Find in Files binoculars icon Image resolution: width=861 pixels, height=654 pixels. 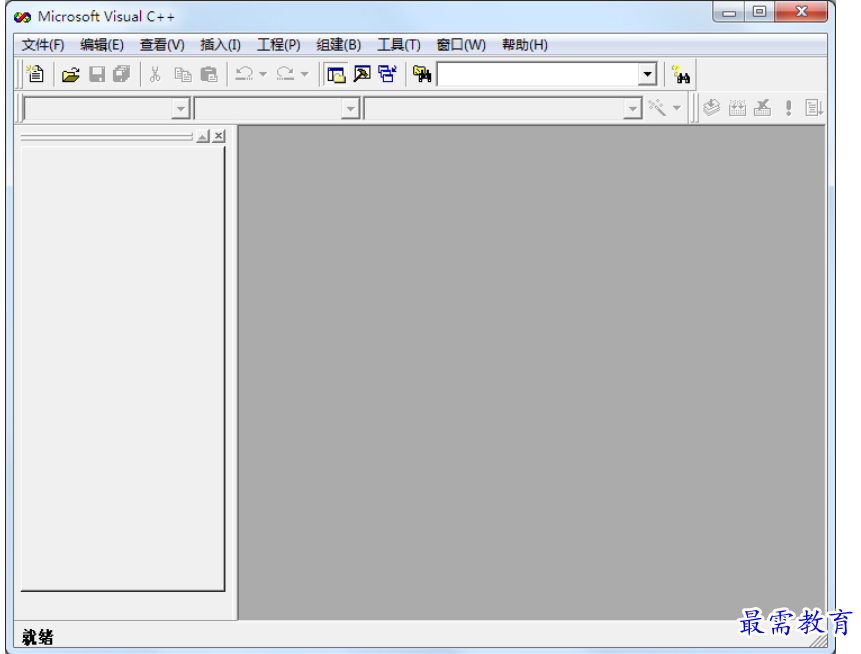coord(422,74)
